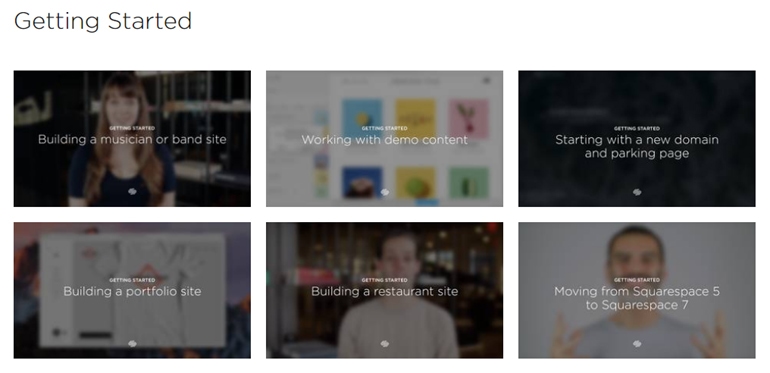
Task: Click the video icon on the demo content card
Action: coord(385,192)
